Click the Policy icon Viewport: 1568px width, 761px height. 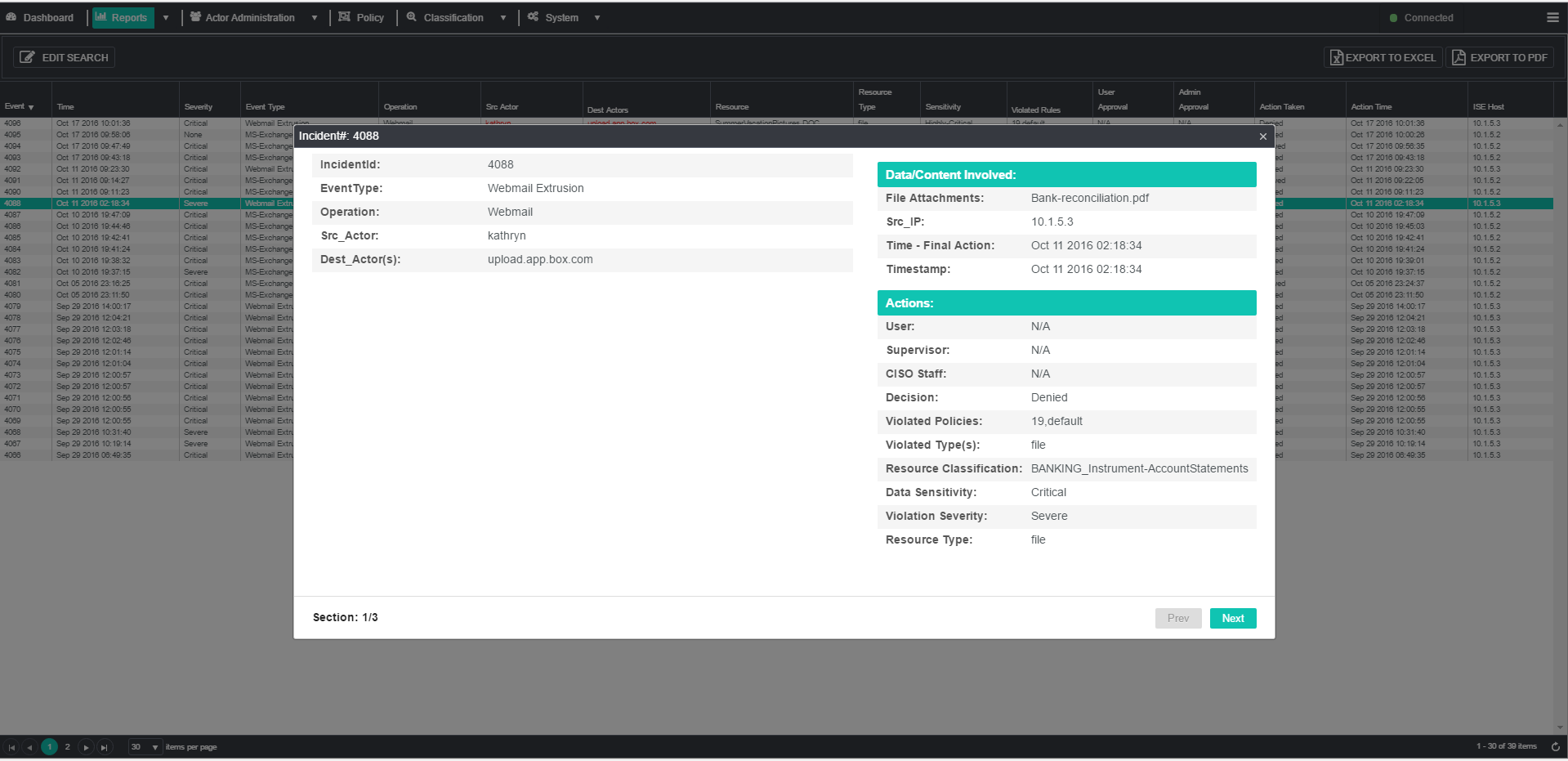[344, 16]
